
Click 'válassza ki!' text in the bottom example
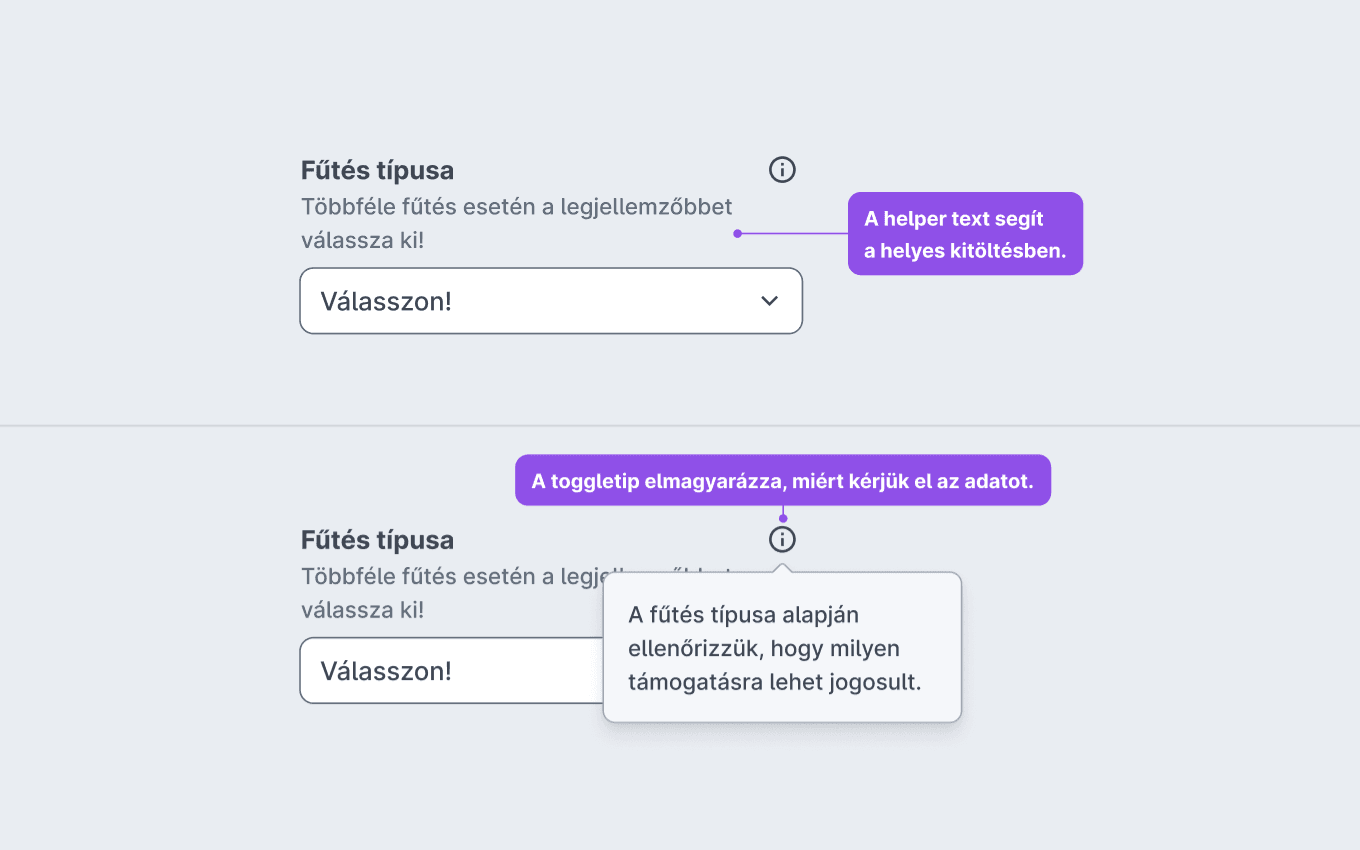362,611
